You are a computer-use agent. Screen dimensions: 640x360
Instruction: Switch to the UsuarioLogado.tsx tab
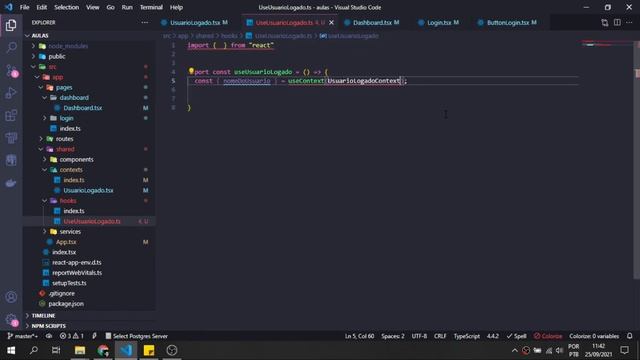pyautogui.click(x=195, y=22)
